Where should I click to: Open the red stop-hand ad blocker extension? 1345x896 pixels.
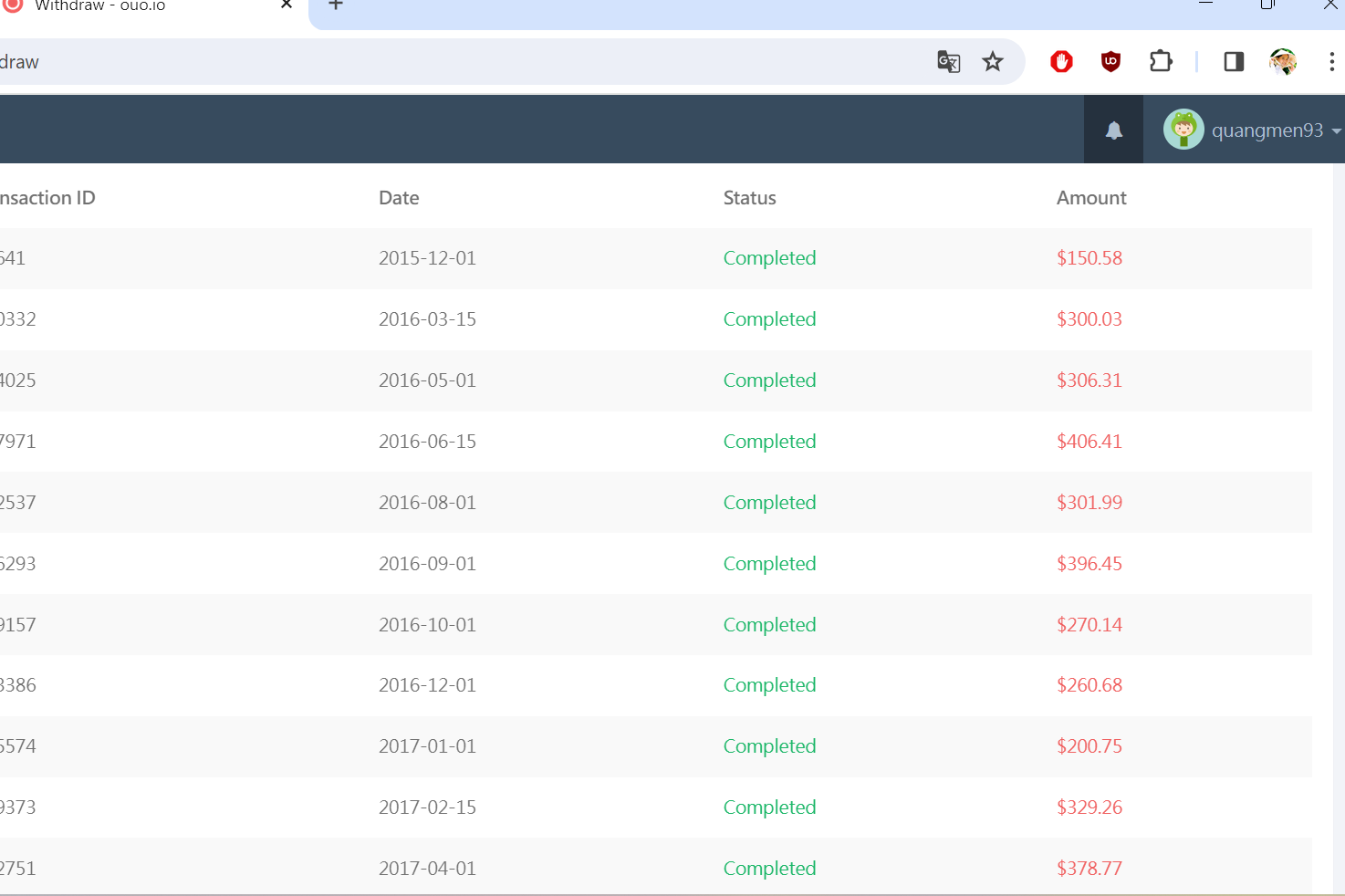(x=1061, y=62)
